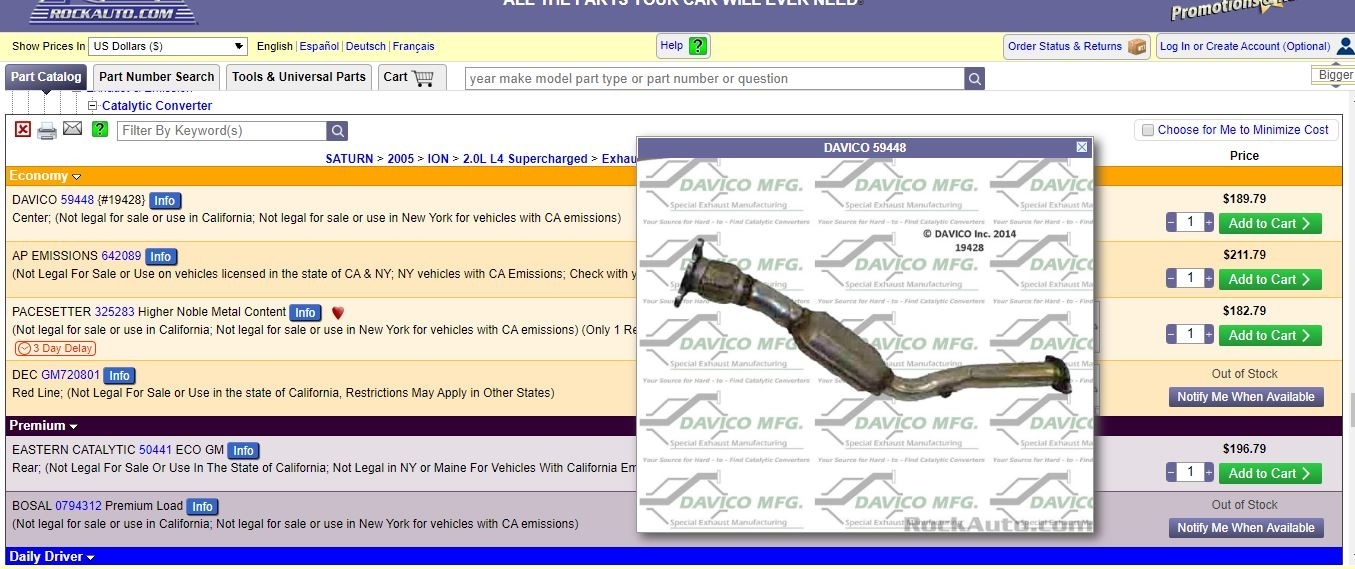Open Info for EASTERN CATALYTIC 50441

[243, 451]
